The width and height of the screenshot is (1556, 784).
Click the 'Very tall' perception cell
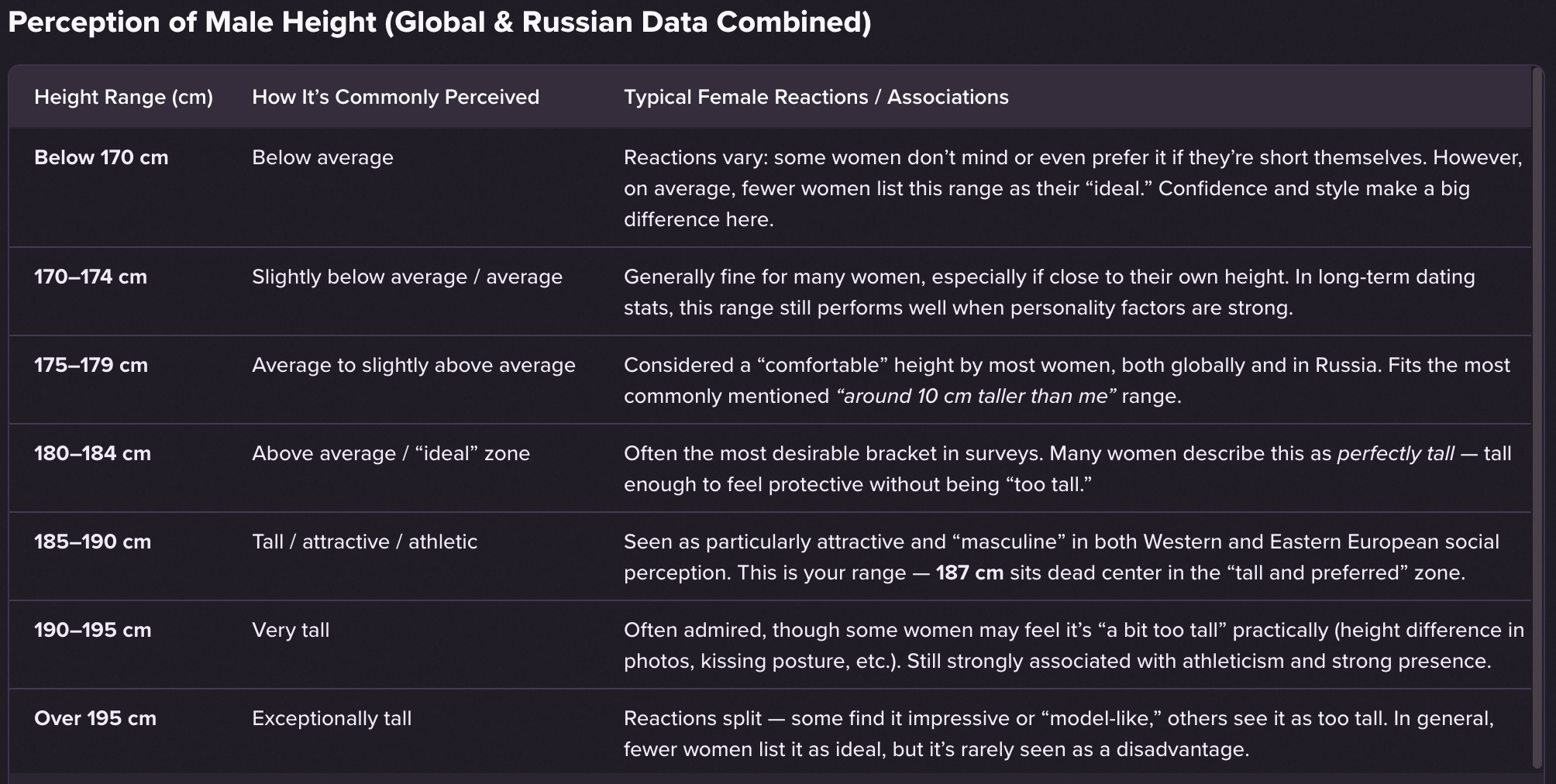click(291, 631)
